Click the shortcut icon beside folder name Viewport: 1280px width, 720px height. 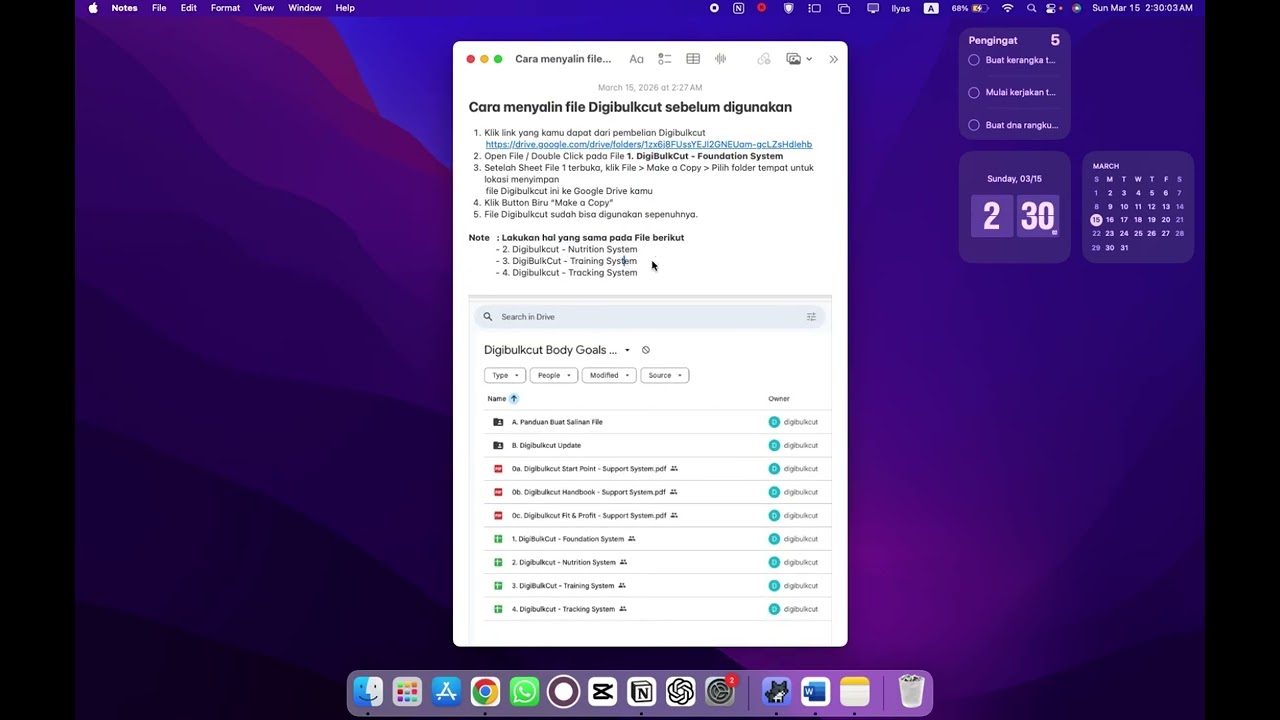(x=646, y=350)
